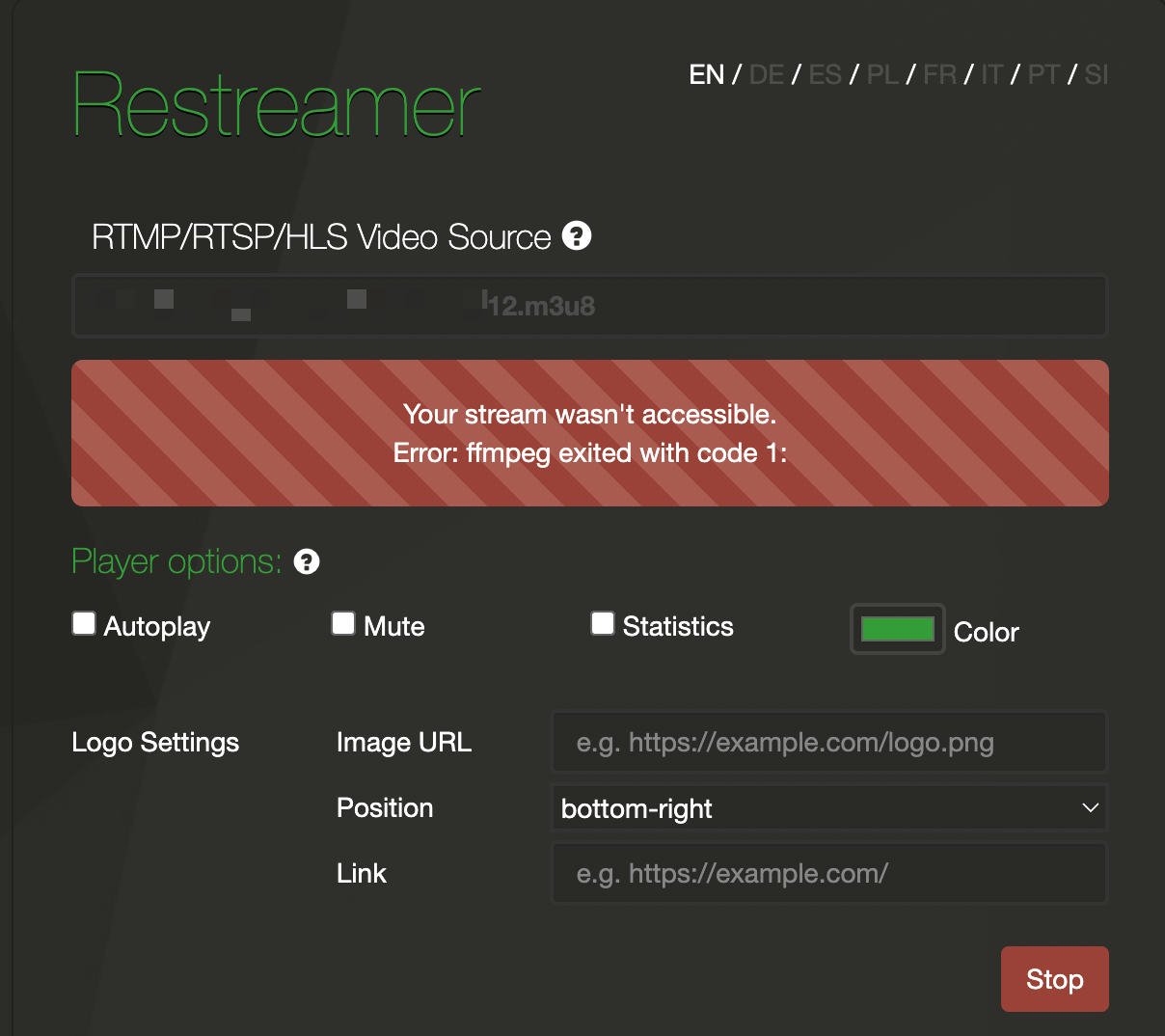Click the logo Image URL field
Screen dimensions: 1165x1036
point(829,742)
